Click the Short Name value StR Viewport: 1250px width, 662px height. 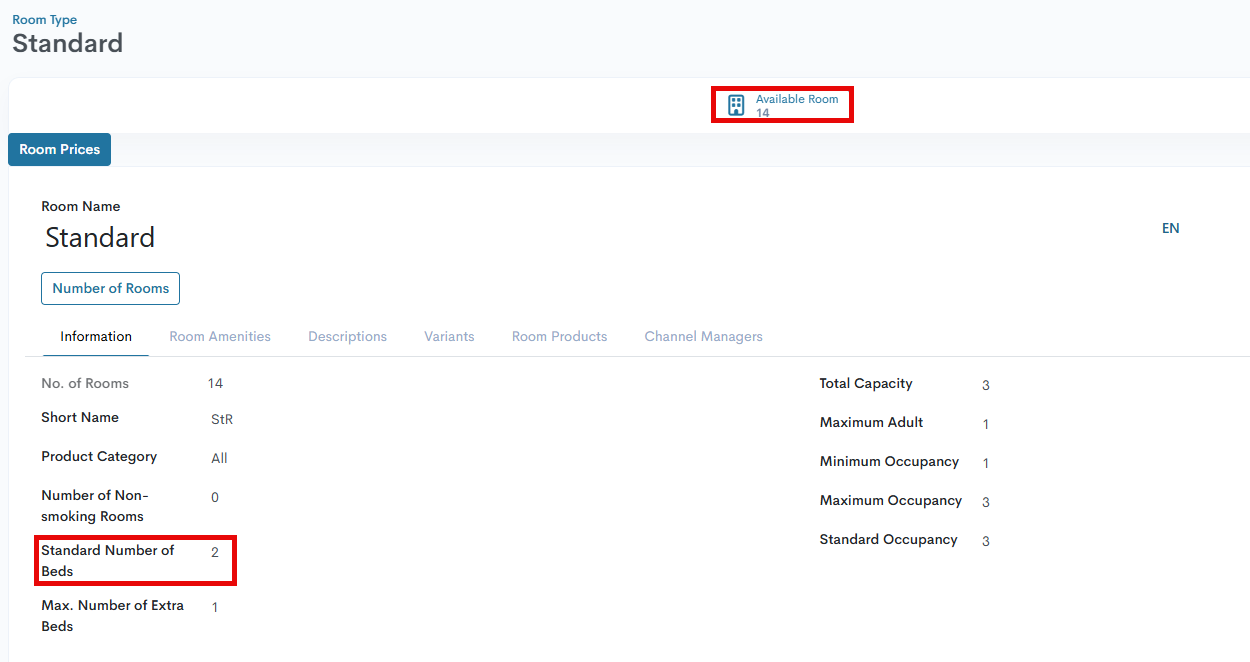click(221, 420)
